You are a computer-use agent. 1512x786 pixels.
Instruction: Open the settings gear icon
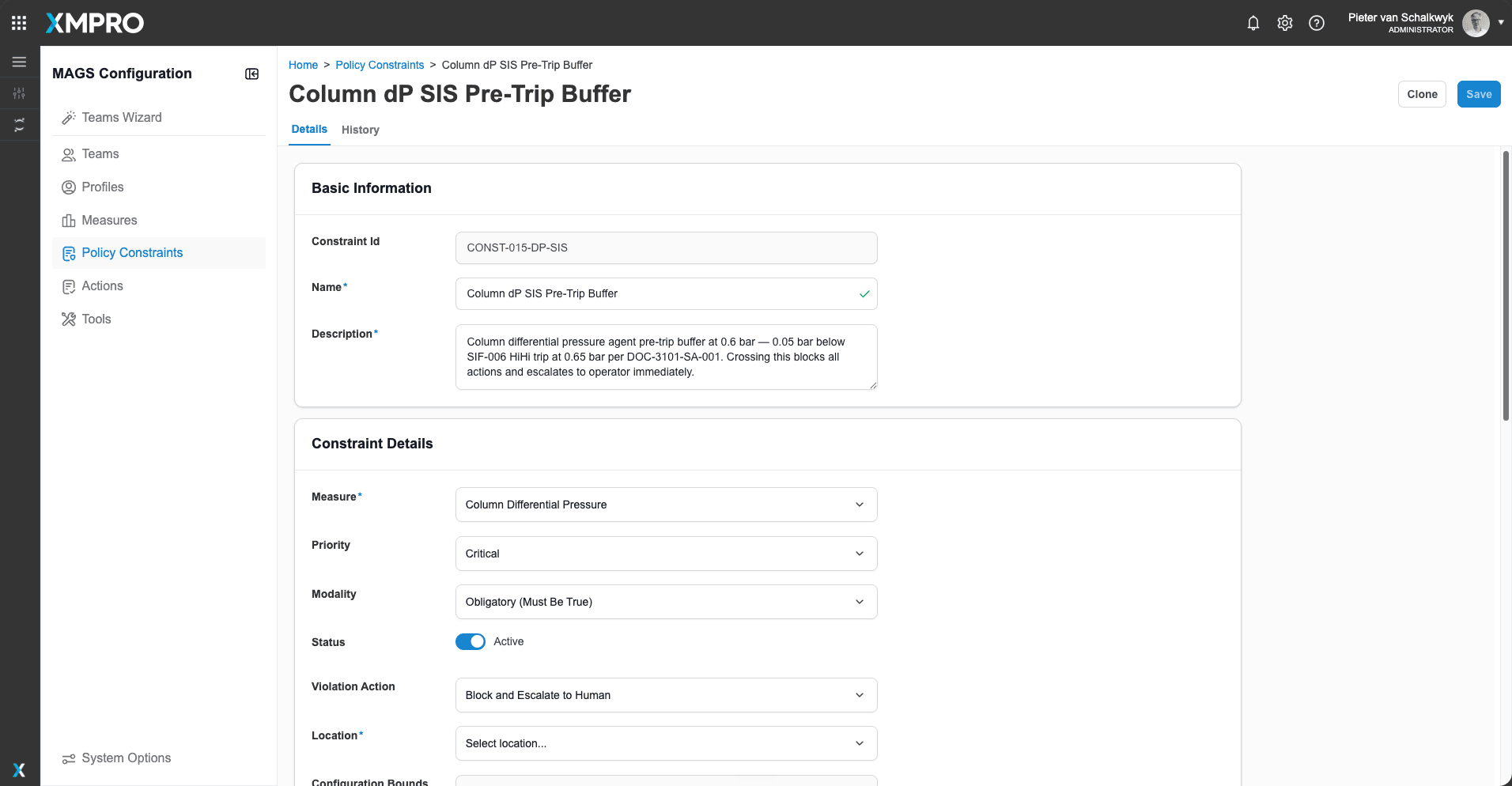(x=1285, y=23)
